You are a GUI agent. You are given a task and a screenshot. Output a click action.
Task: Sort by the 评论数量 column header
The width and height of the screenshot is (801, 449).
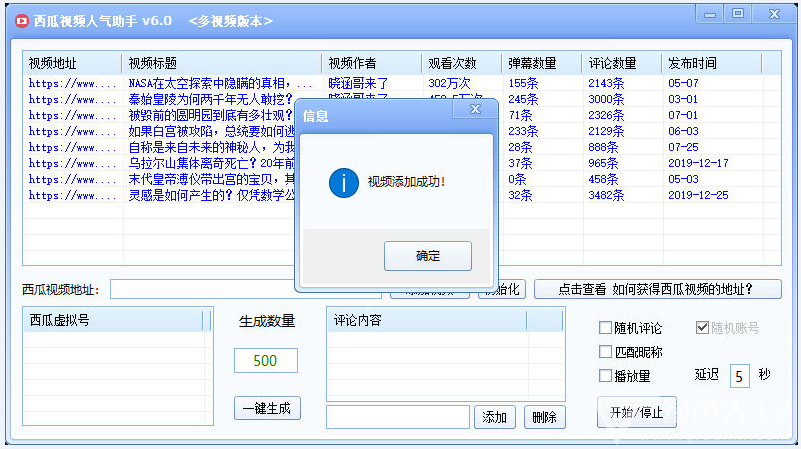(622, 63)
